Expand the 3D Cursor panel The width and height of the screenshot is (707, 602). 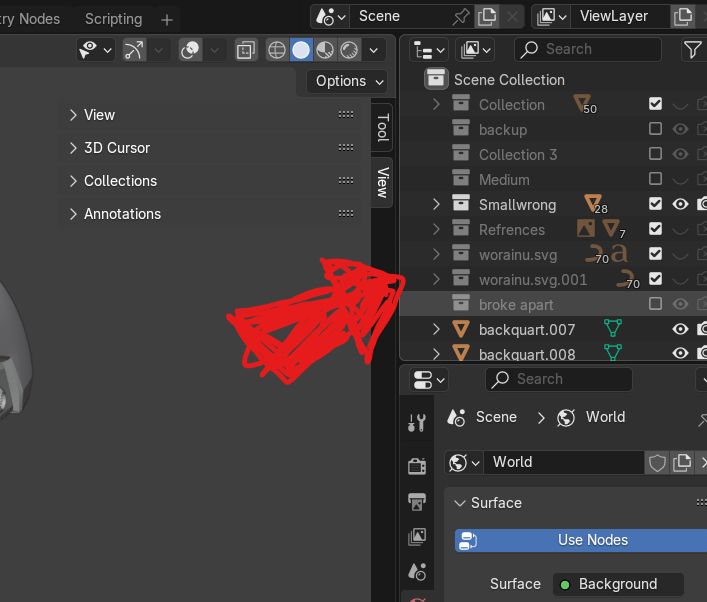[73, 148]
